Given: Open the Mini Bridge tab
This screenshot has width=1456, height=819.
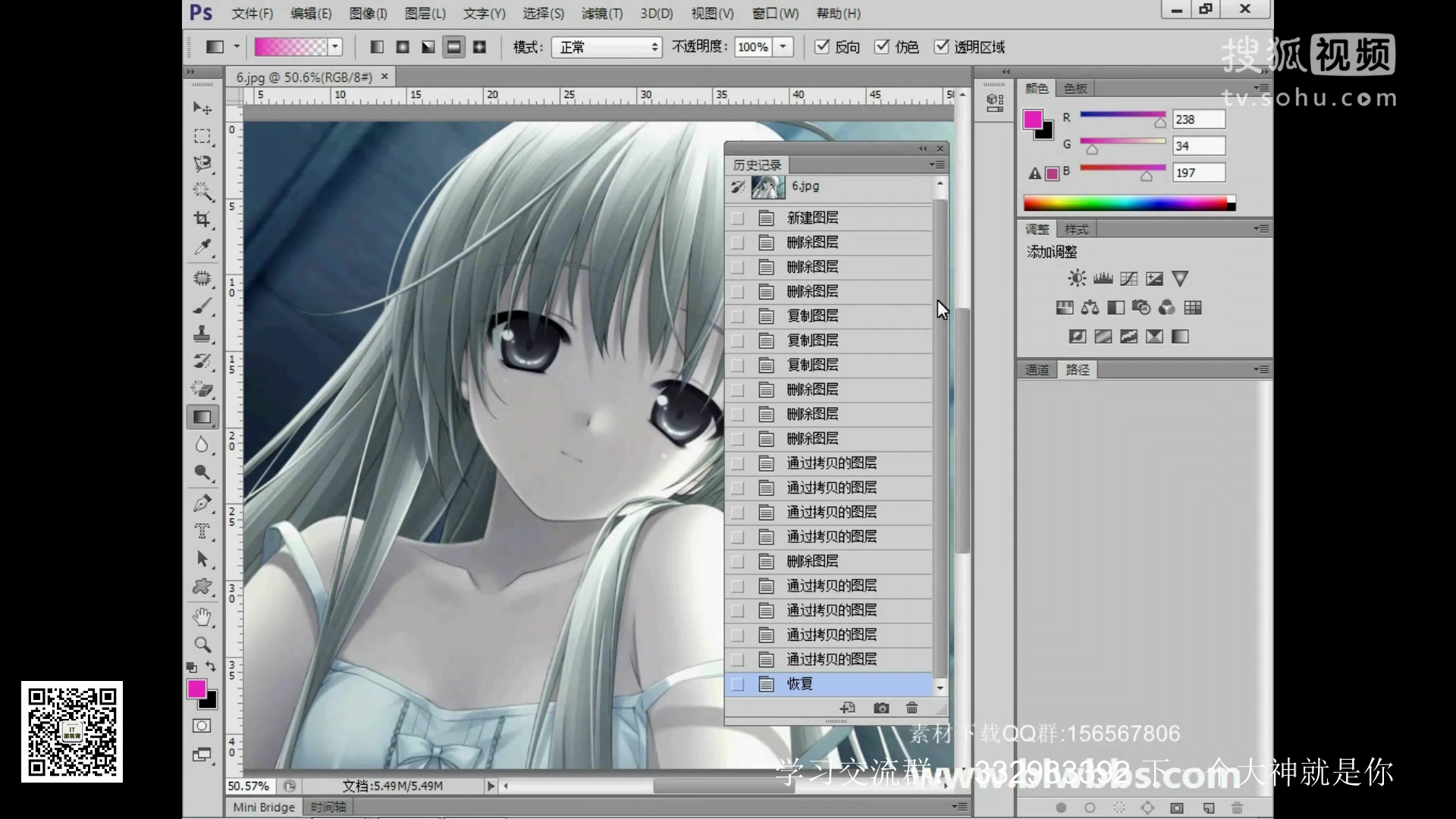Looking at the screenshot, I should point(264,807).
